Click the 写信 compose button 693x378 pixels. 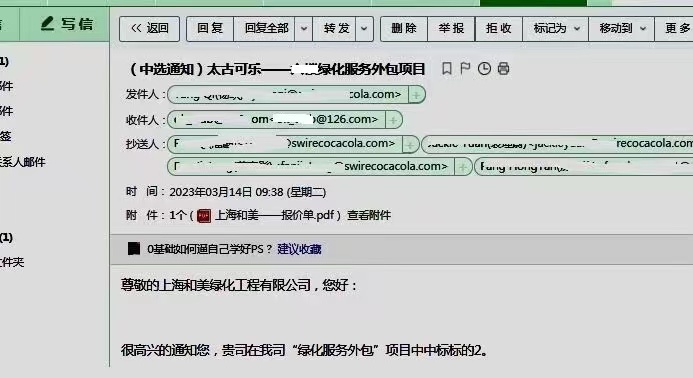tap(66, 24)
